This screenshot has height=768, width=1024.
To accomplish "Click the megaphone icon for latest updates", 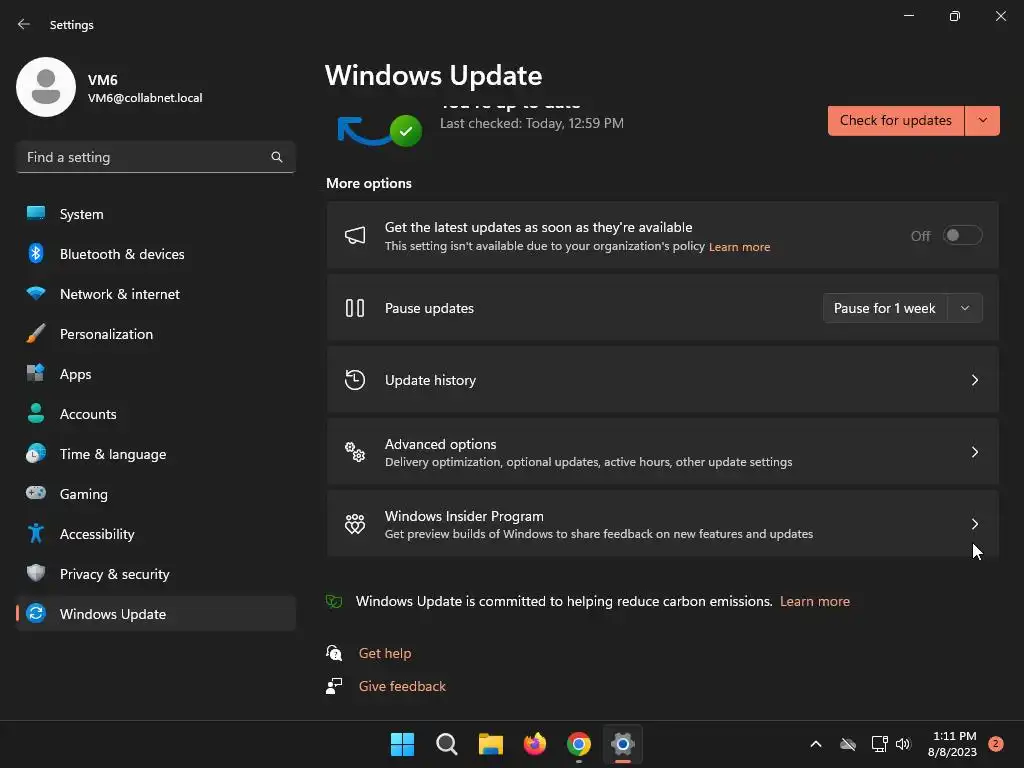I will click(x=355, y=236).
